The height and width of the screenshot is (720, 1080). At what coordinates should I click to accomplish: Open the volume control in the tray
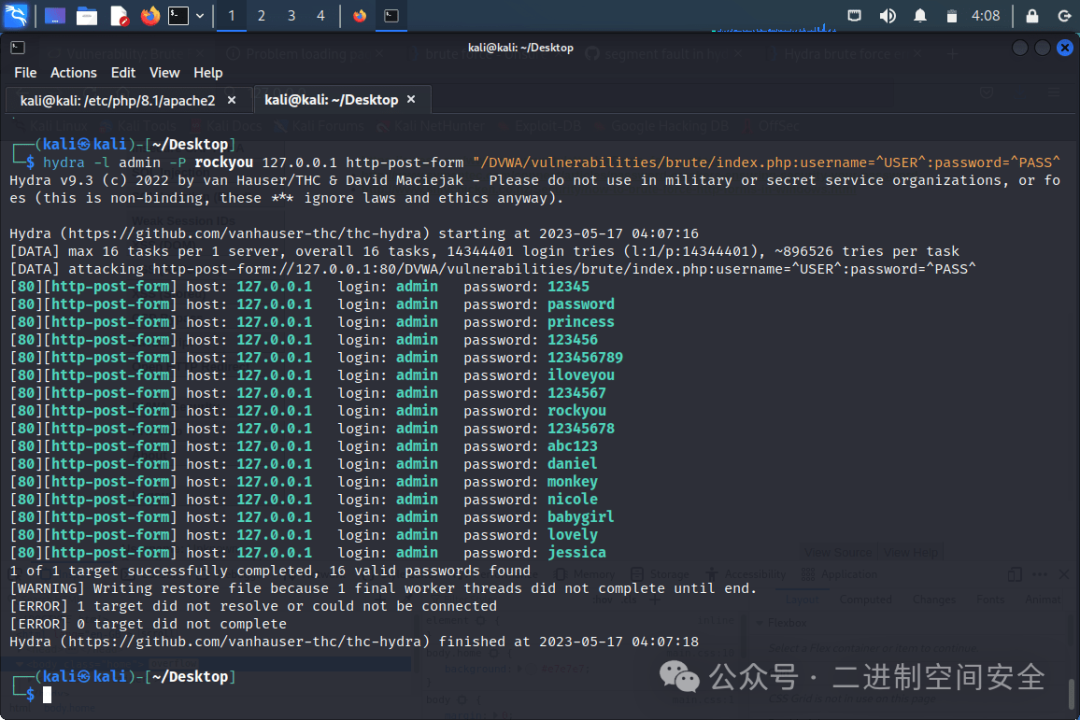[x=887, y=16]
